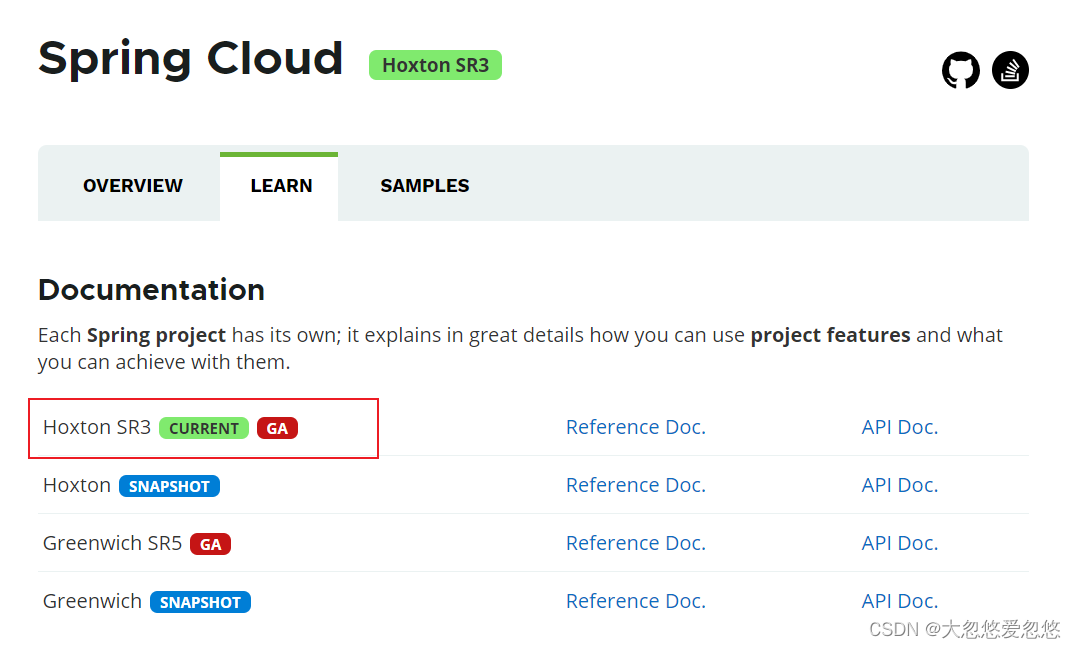Click the 'Spring Cloud' page title

tap(191, 60)
